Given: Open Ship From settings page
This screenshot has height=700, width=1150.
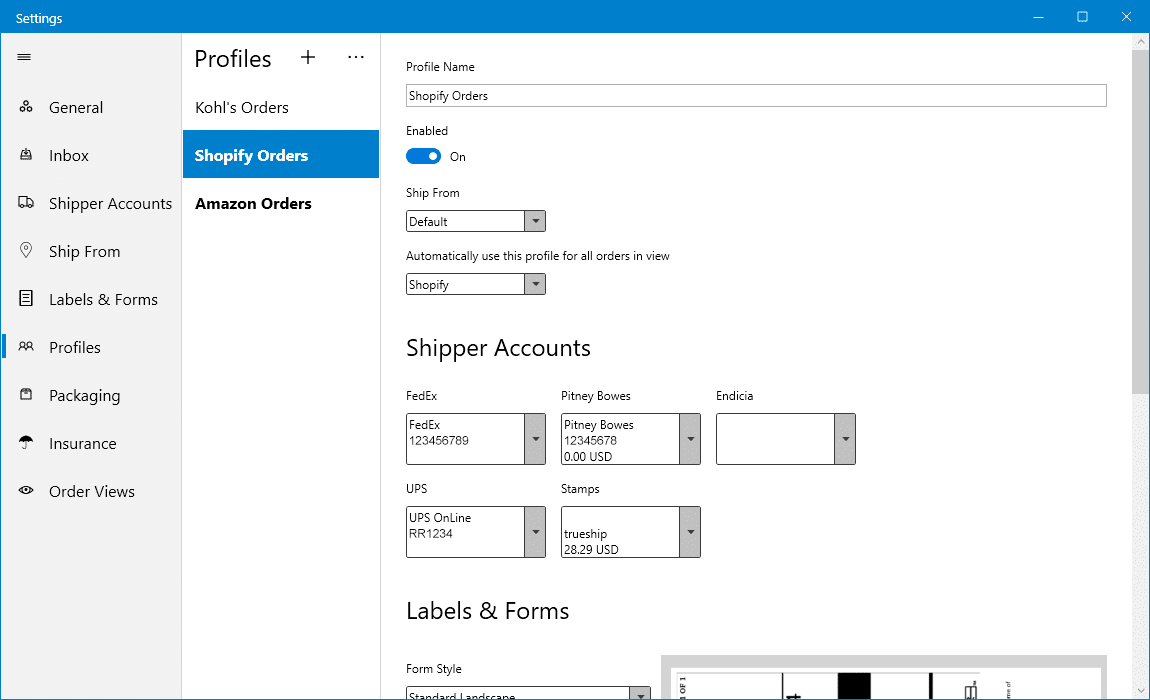Looking at the screenshot, I should [x=91, y=252].
